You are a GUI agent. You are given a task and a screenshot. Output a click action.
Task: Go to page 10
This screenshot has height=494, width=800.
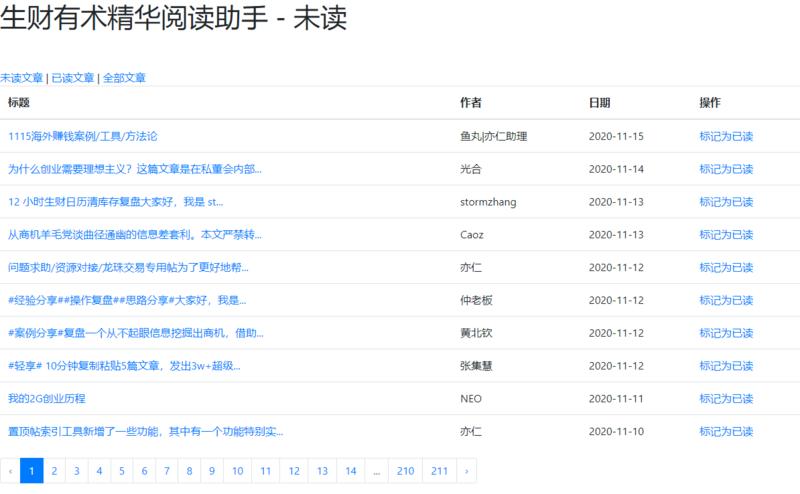[237, 471]
